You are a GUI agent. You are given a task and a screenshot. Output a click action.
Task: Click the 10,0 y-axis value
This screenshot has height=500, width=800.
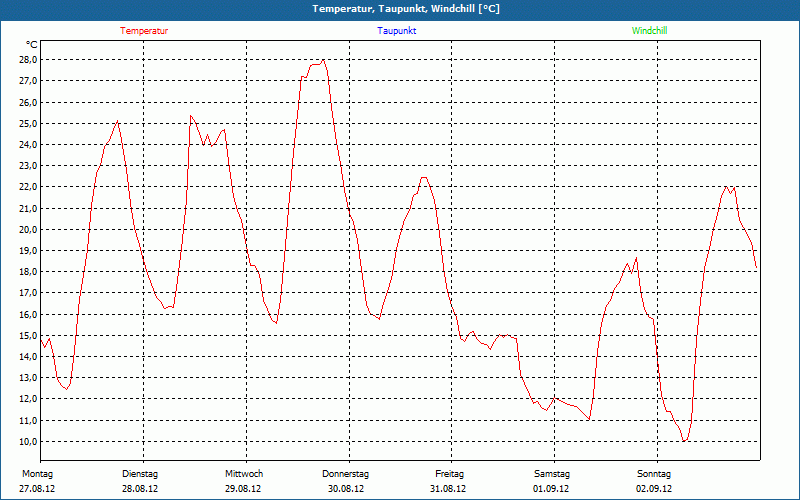(x=29, y=442)
